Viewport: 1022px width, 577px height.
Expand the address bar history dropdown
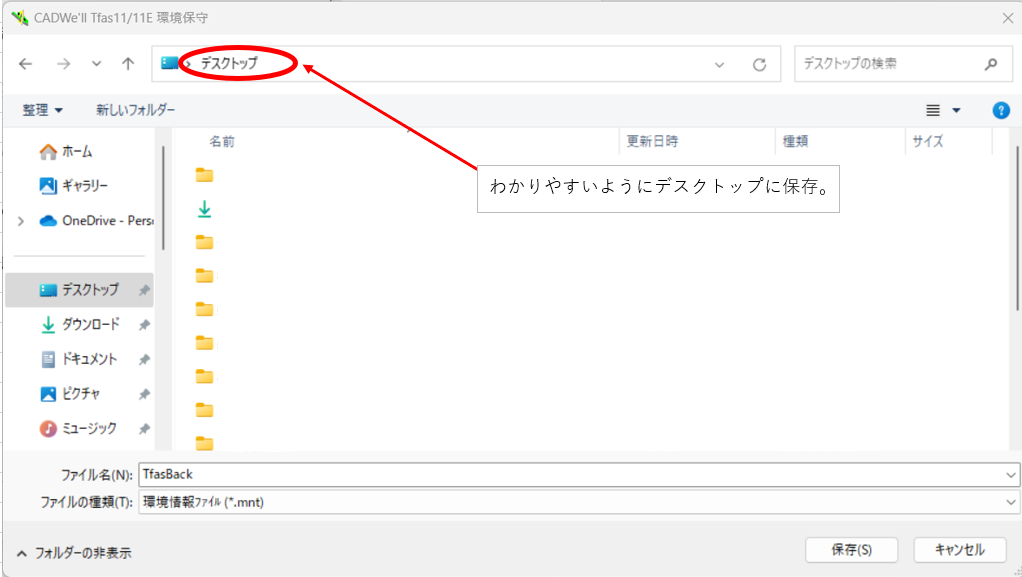[719, 65]
